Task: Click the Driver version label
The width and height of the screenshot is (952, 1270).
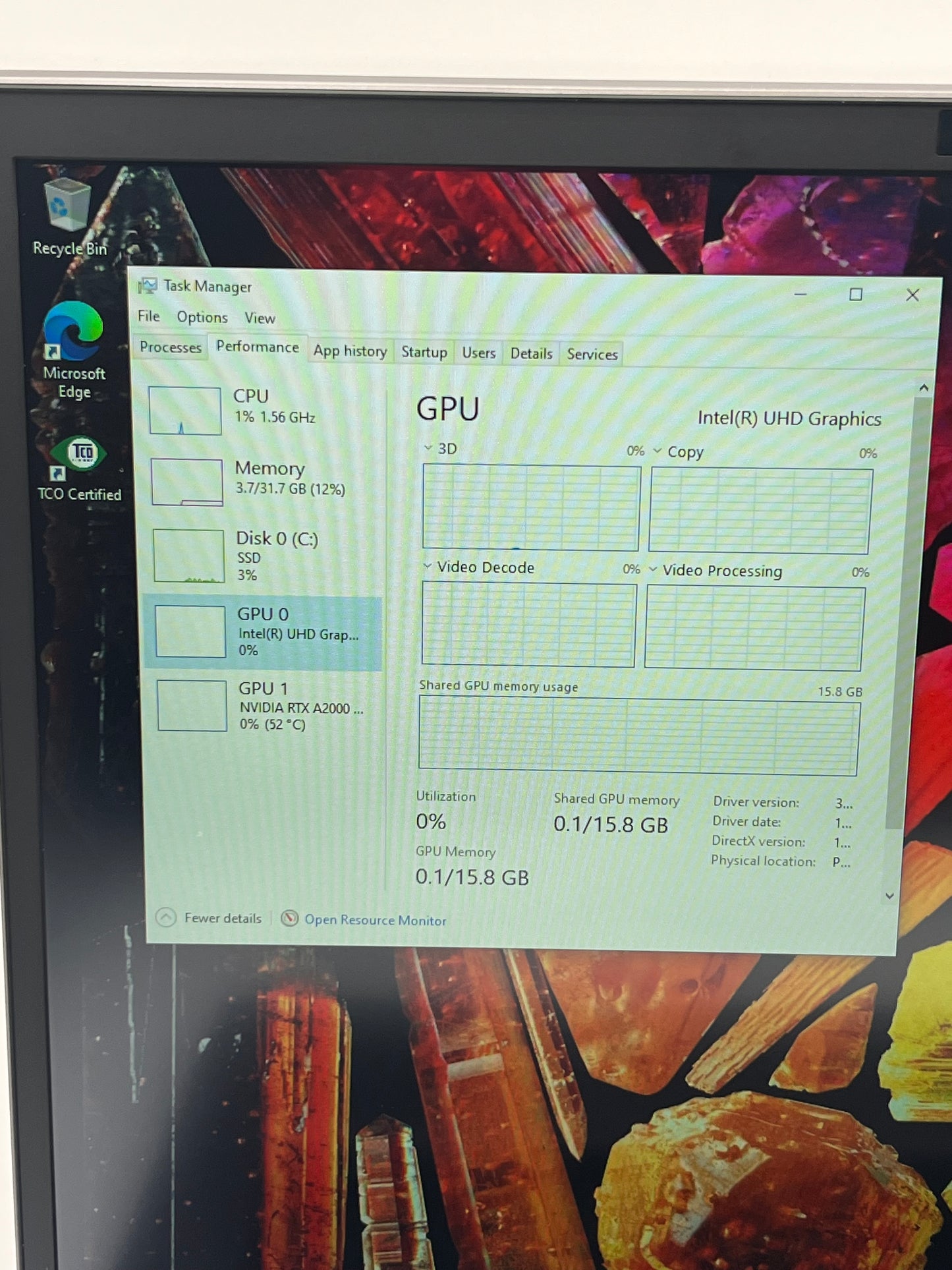Action: click(756, 802)
